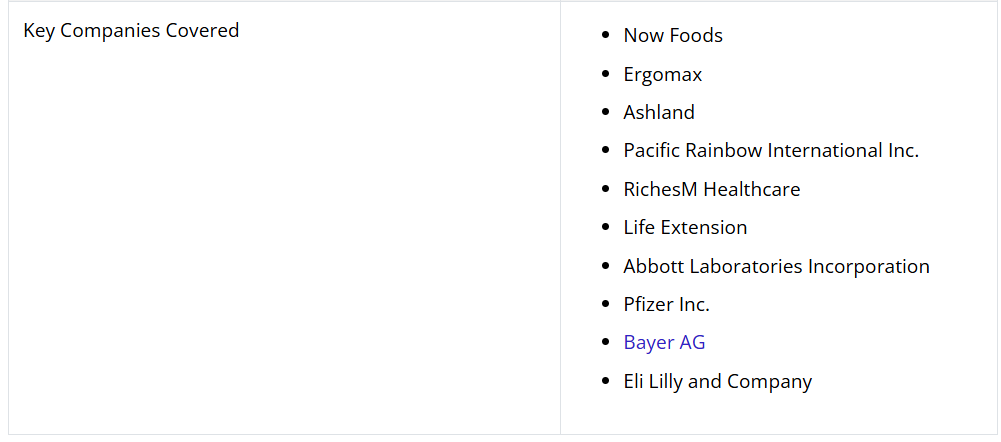Click the bullet point before Ergomax
Screen dimensions: 1001x442
tap(605, 75)
